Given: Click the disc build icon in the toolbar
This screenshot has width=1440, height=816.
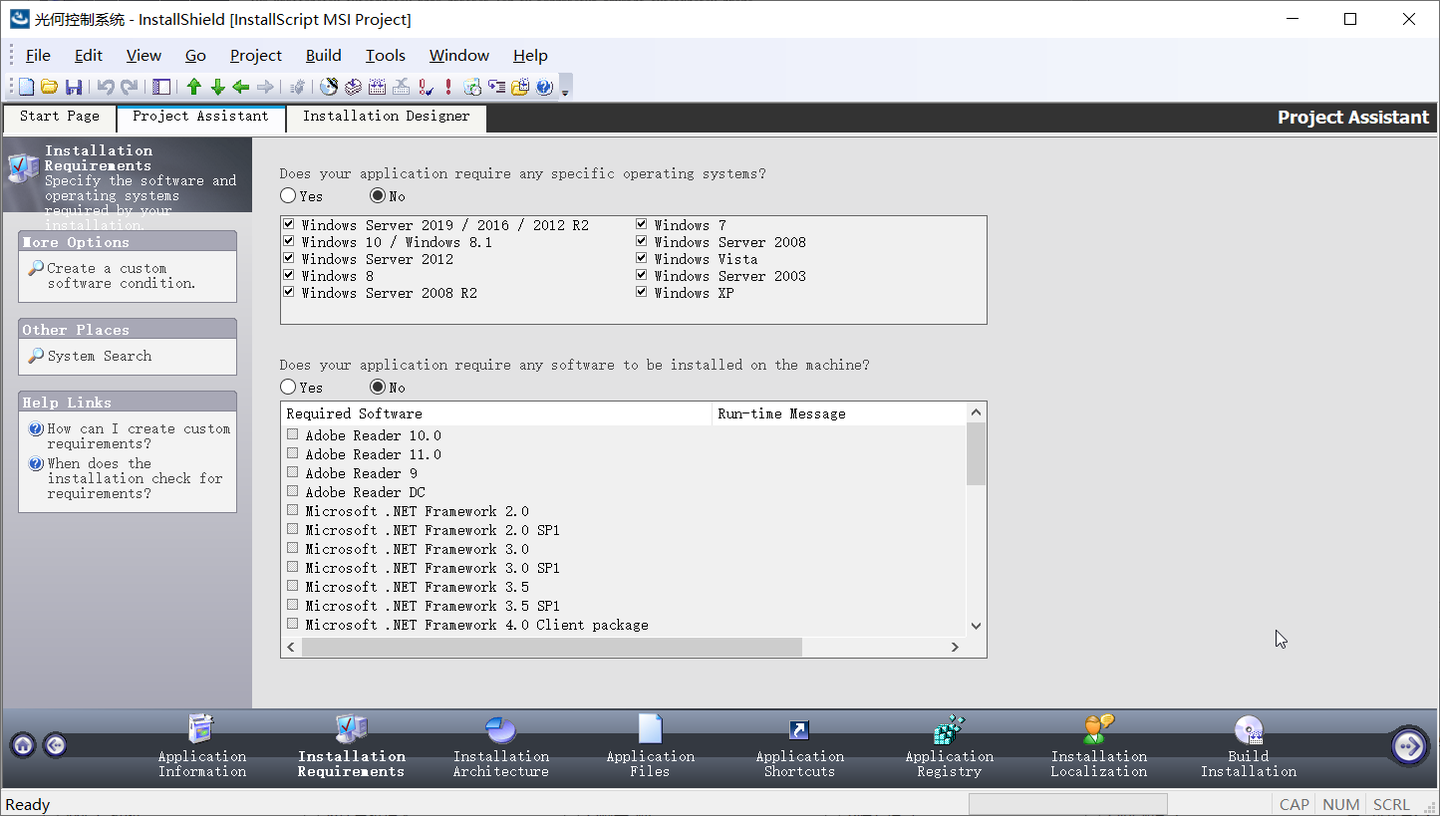Looking at the screenshot, I should [x=329, y=87].
